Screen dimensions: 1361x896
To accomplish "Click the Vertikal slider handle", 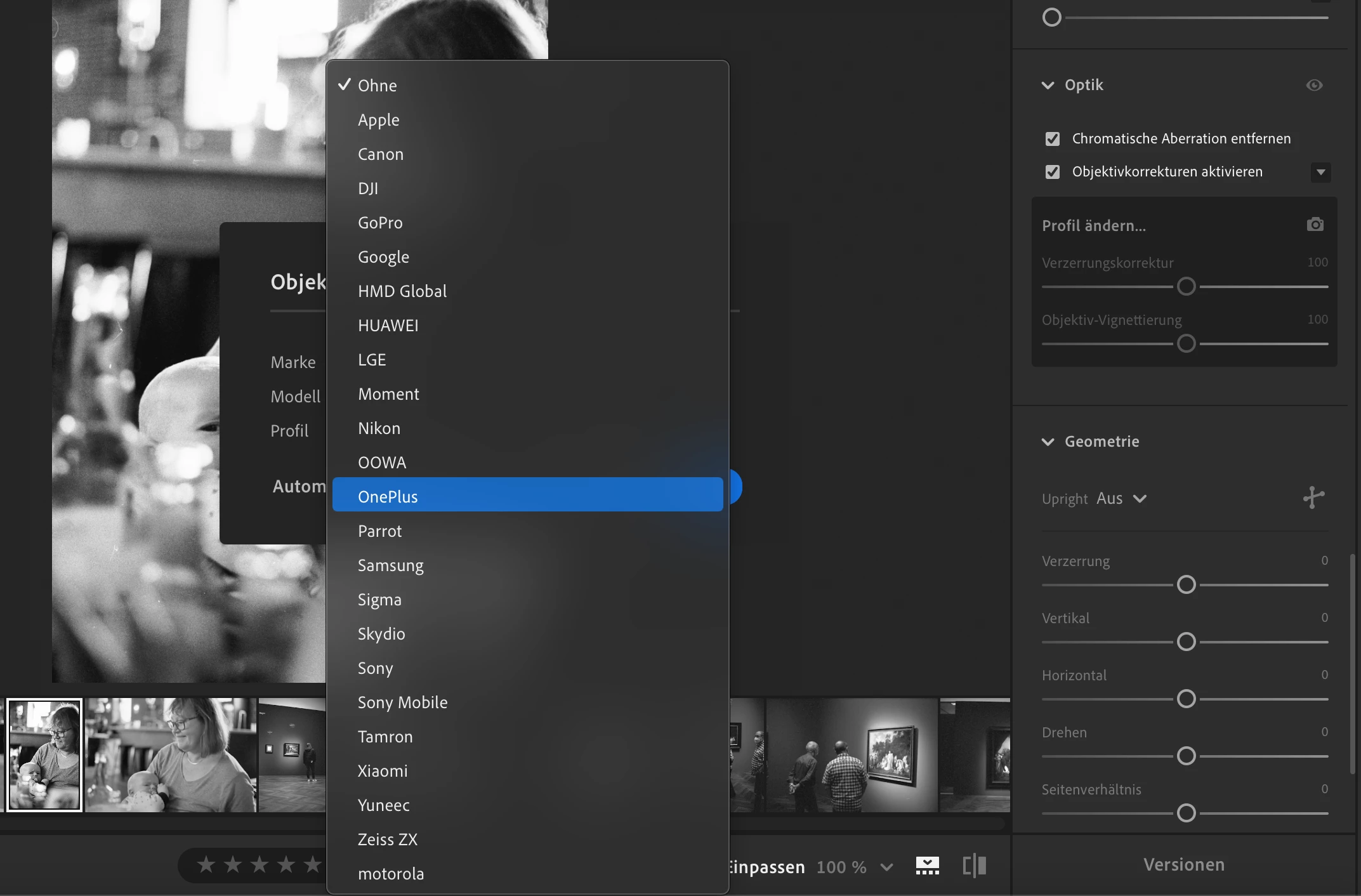I will coord(1186,642).
